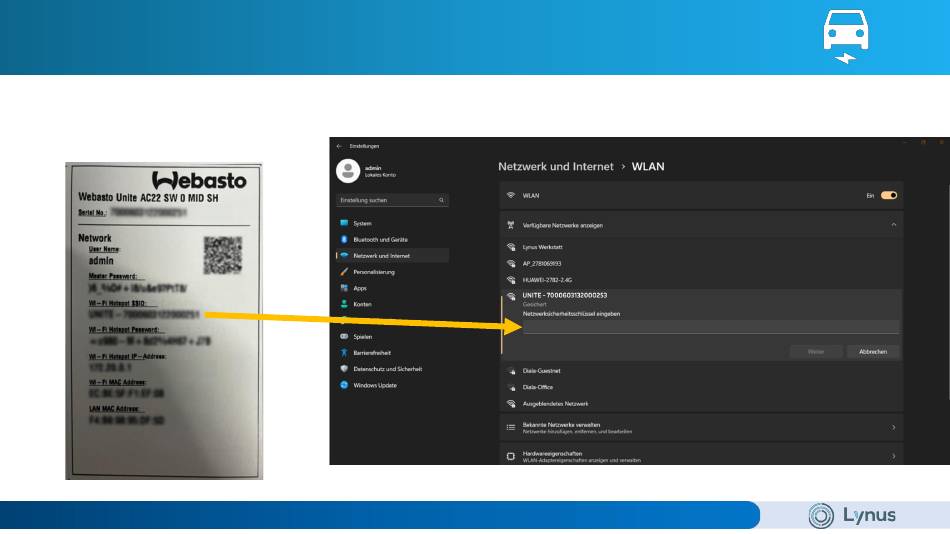
Task: Collapse Verfügbare Netzwerke anzeigen chevron
Action: click(x=894, y=225)
